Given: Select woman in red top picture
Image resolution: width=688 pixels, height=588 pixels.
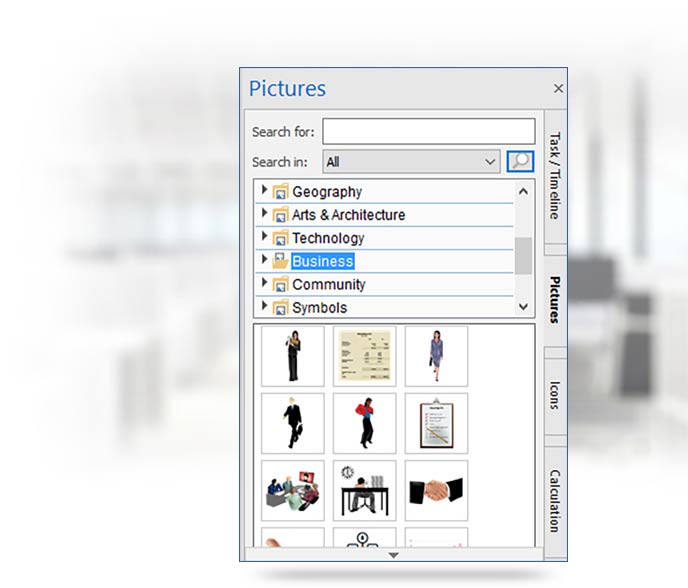Looking at the screenshot, I should (365, 423).
